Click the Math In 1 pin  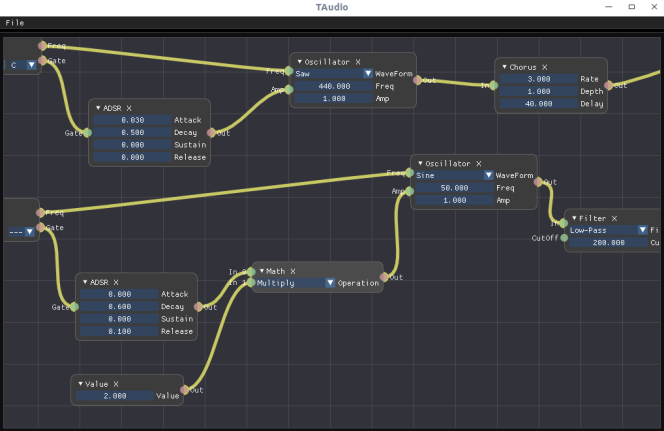tap(251, 282)
